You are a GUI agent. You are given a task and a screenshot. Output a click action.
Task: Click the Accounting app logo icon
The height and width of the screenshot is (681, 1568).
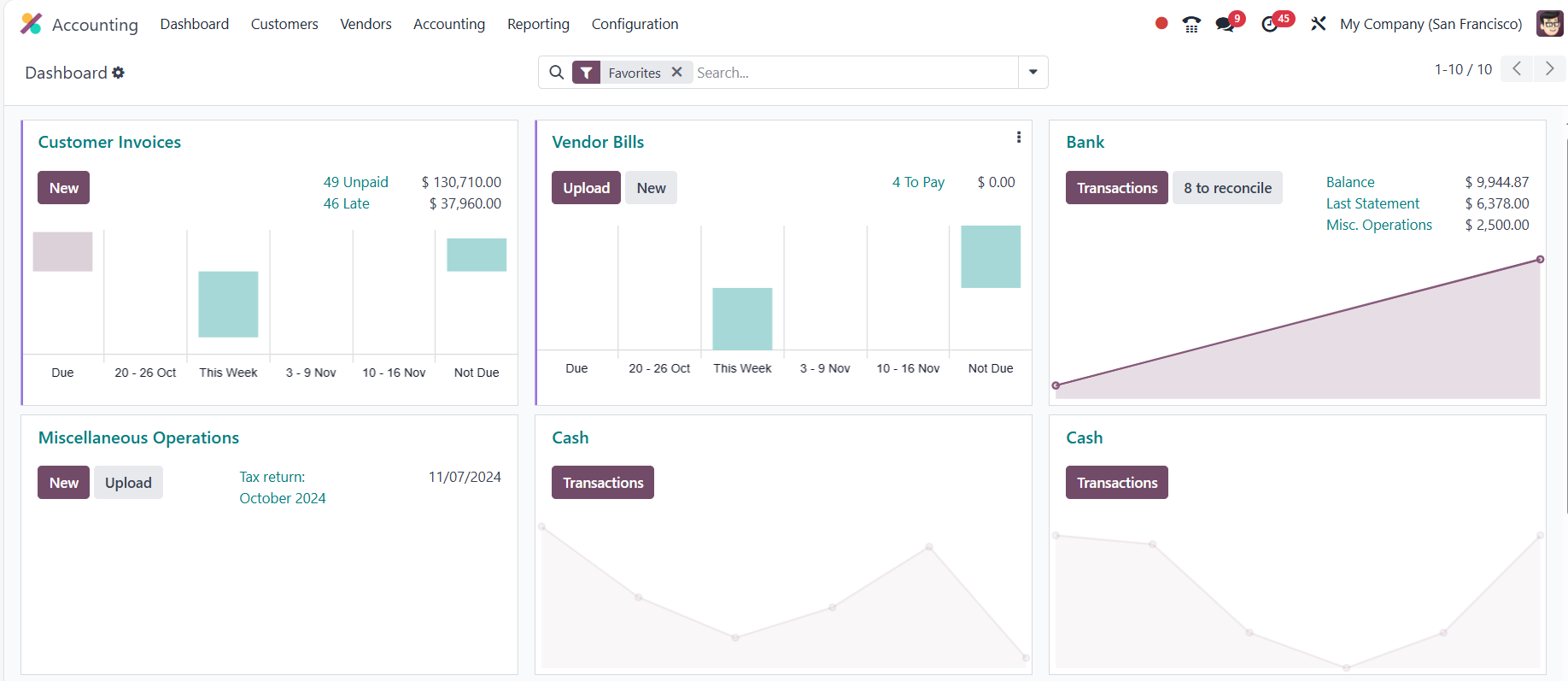click(x=31, y=24)
